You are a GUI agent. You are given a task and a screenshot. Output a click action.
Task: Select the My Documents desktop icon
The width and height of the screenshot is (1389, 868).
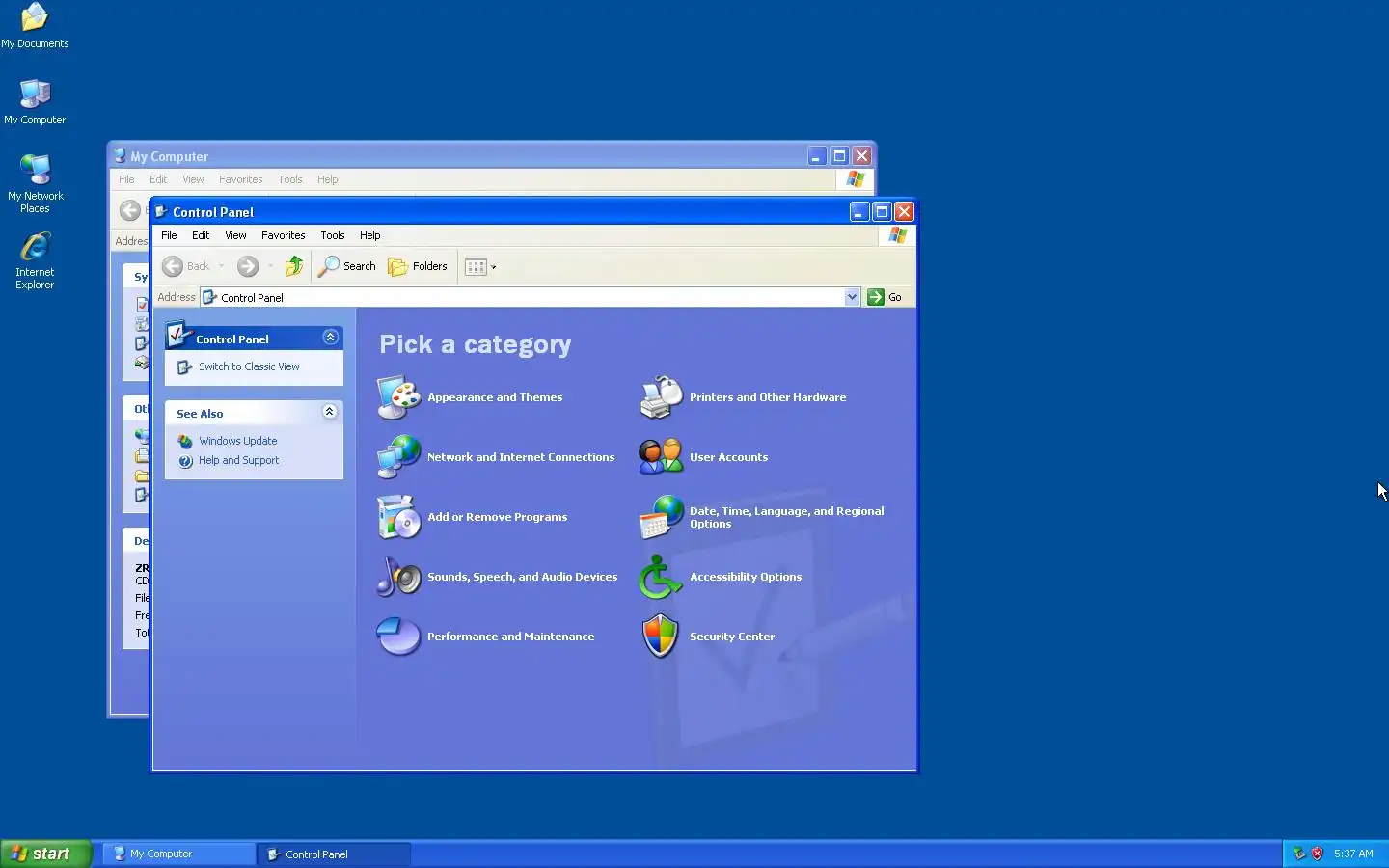(35, 26)
